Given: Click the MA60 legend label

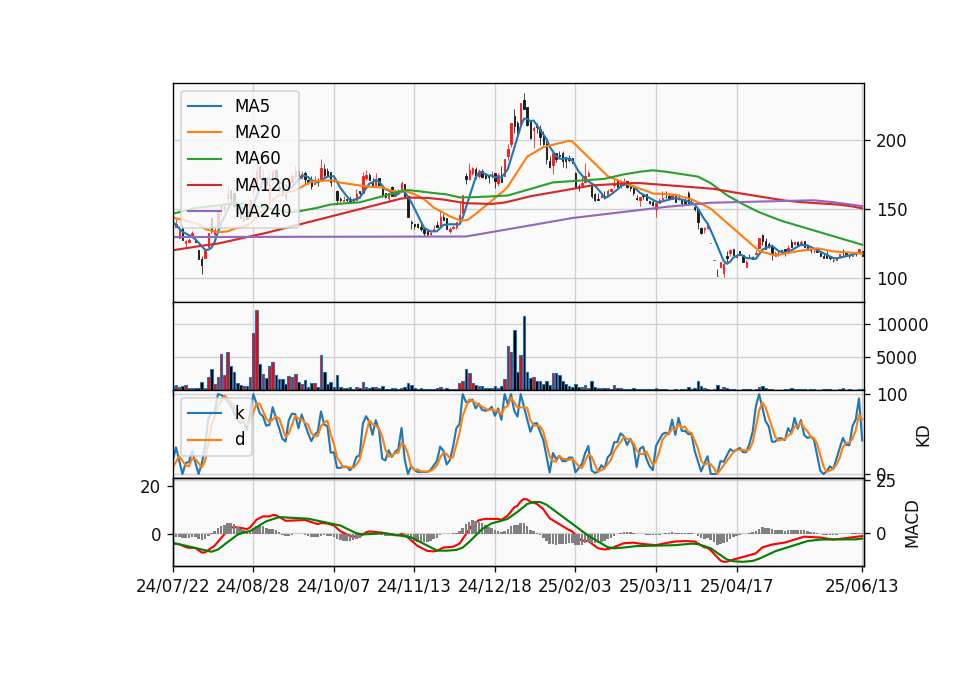Looking at the screenshot, I should point(258,159).
